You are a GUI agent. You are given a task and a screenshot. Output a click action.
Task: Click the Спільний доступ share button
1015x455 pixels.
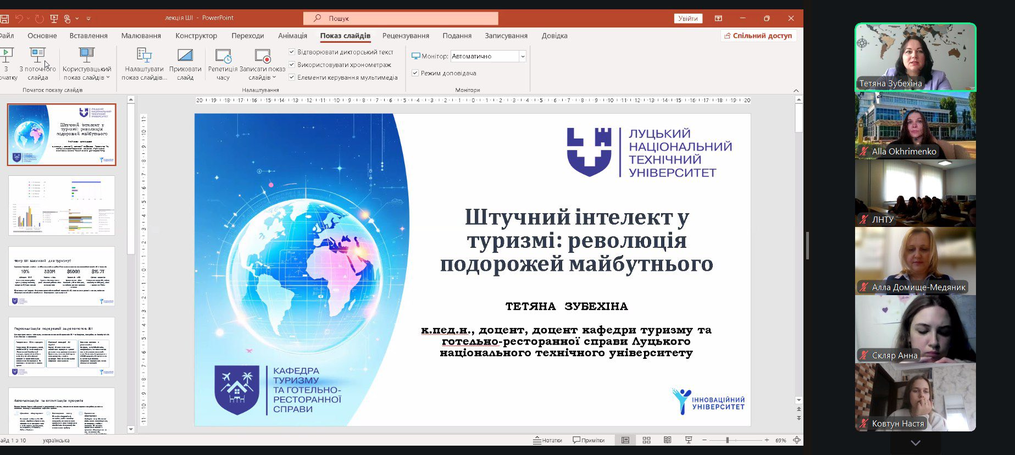[758, 36]
